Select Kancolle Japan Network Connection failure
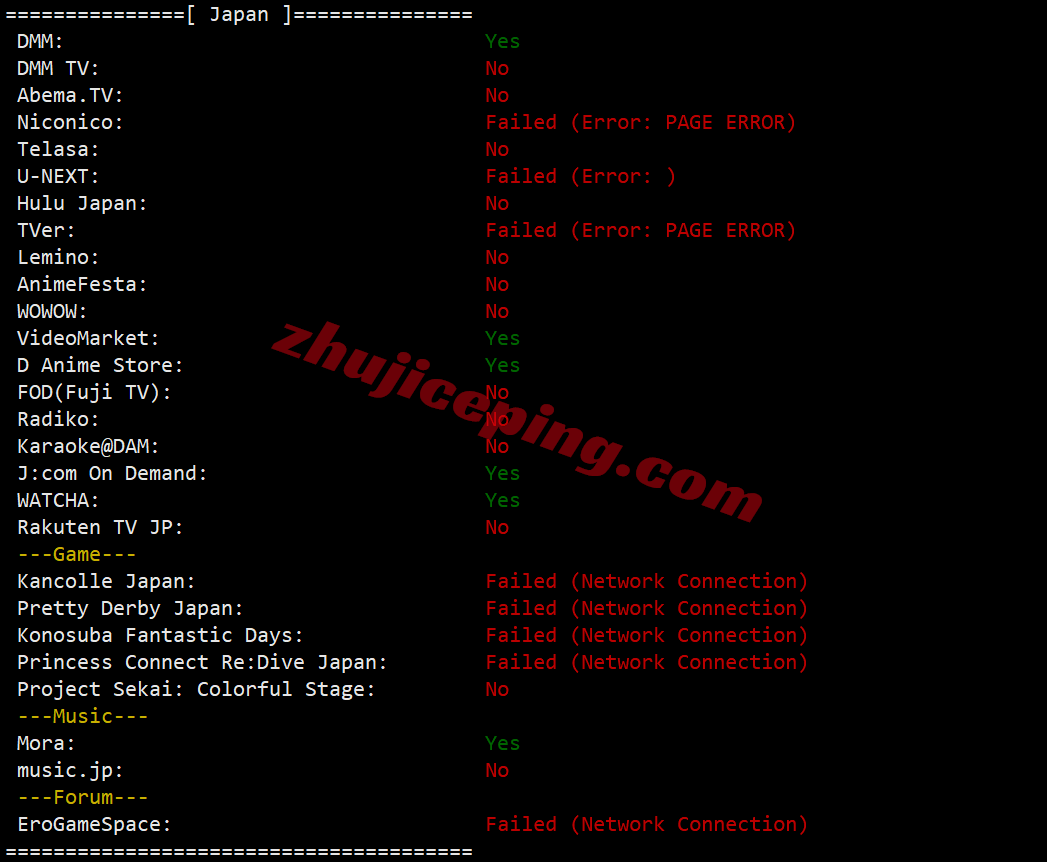Image resolution: width=1047 pixels, height=862 pixels. point(646,582)
